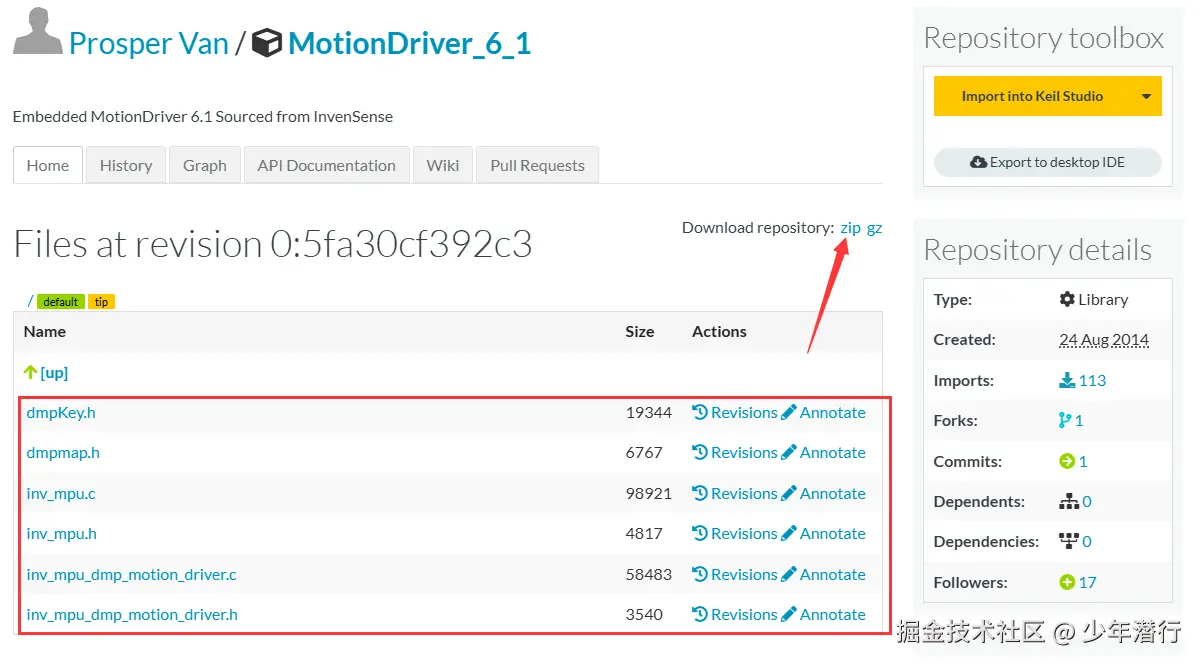The width and height of the screenshot is (1201, 665).
Task: Click Import into Keil Studio button
Action: (x=1032, y=96)
